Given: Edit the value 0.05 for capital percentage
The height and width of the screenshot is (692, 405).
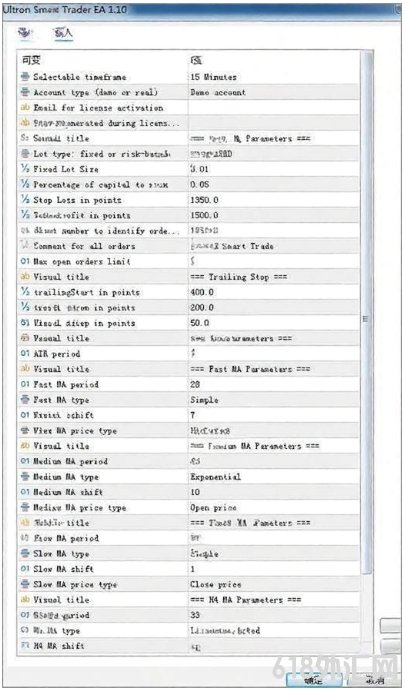Looking at the screenshot, I should [200, 184].
